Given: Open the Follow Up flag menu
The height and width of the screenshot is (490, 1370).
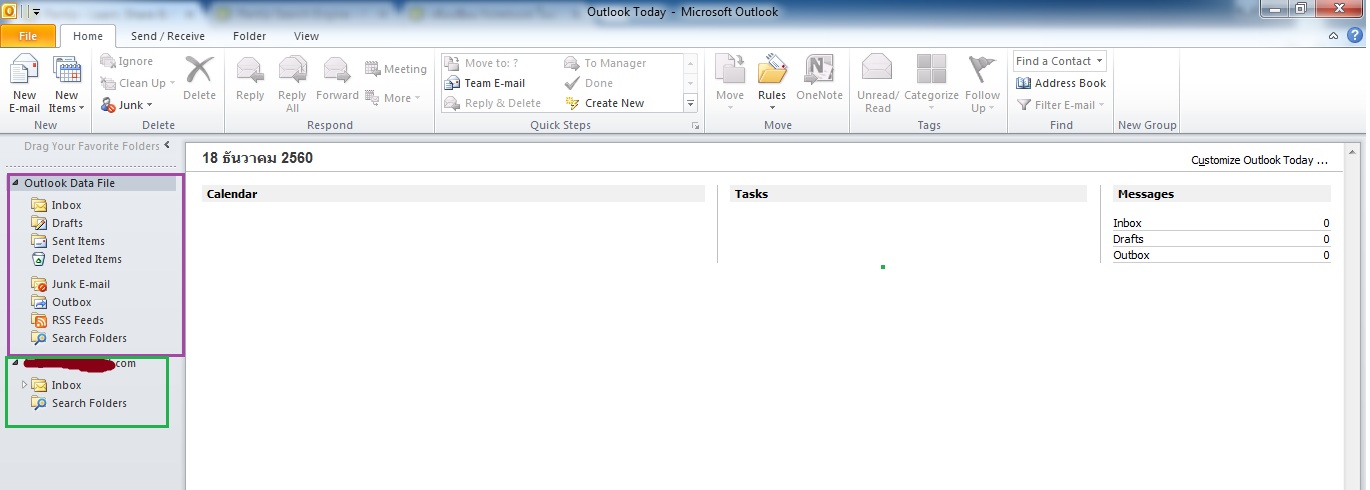Looking at the screenshot, I should [x=982, y=85].
